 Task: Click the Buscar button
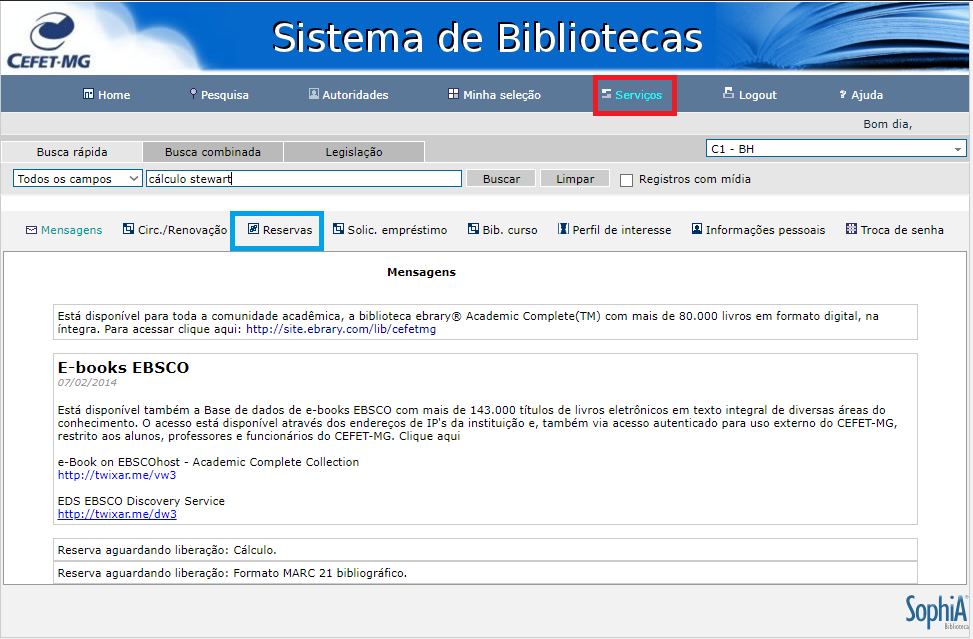pos(501,179)
